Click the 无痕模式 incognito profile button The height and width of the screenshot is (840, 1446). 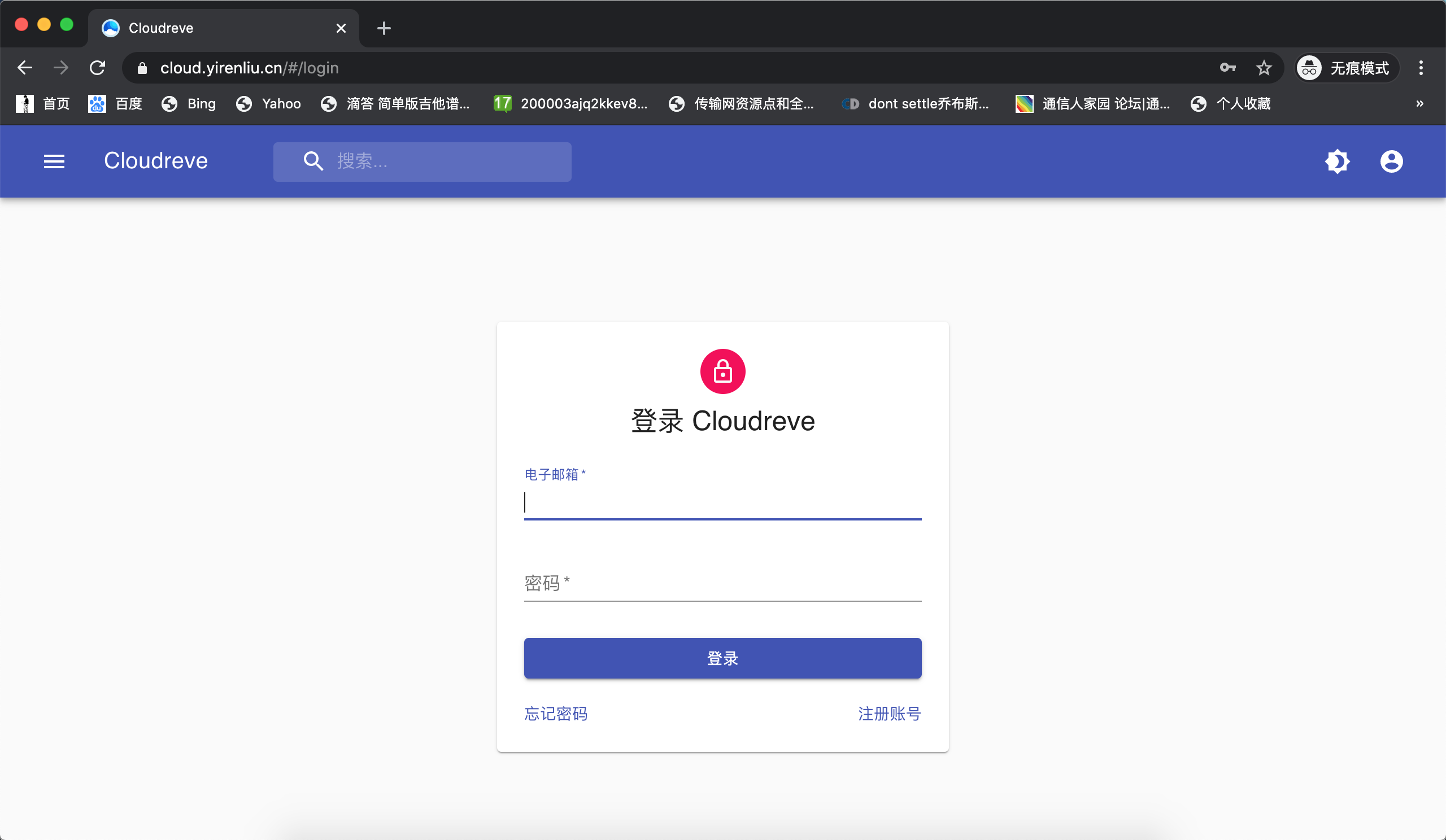[1345, 68]
